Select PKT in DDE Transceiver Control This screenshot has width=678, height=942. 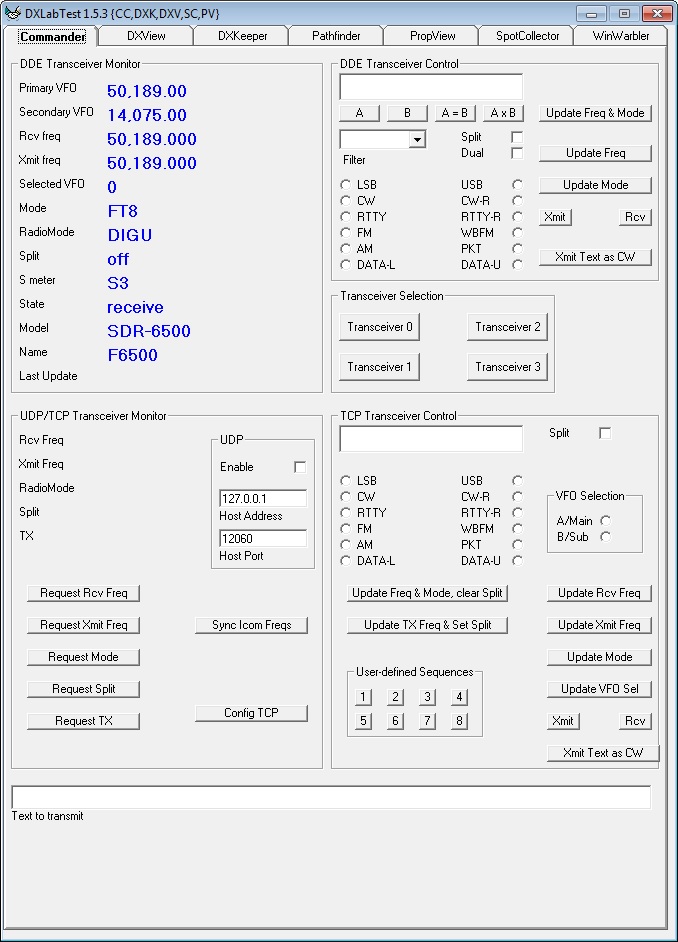tap(517, 249)
